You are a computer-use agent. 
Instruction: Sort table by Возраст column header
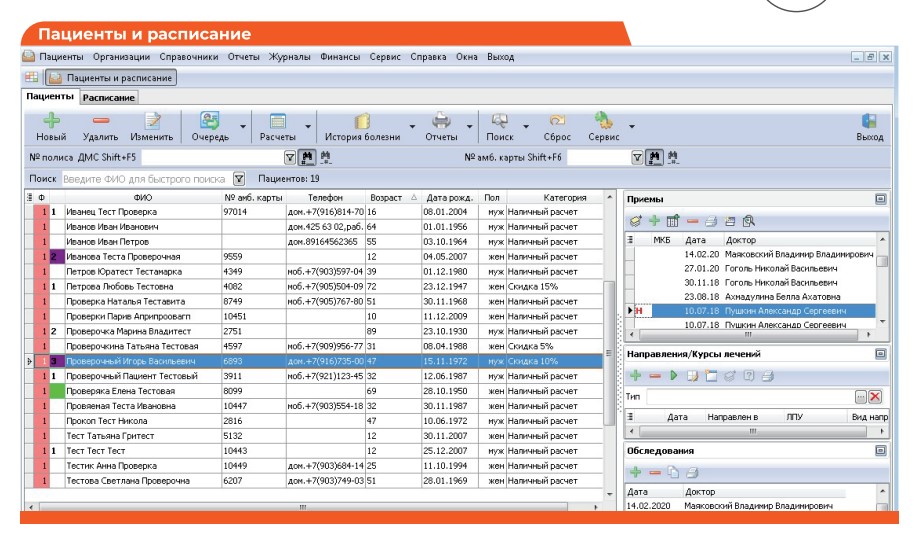coord(390,198)
